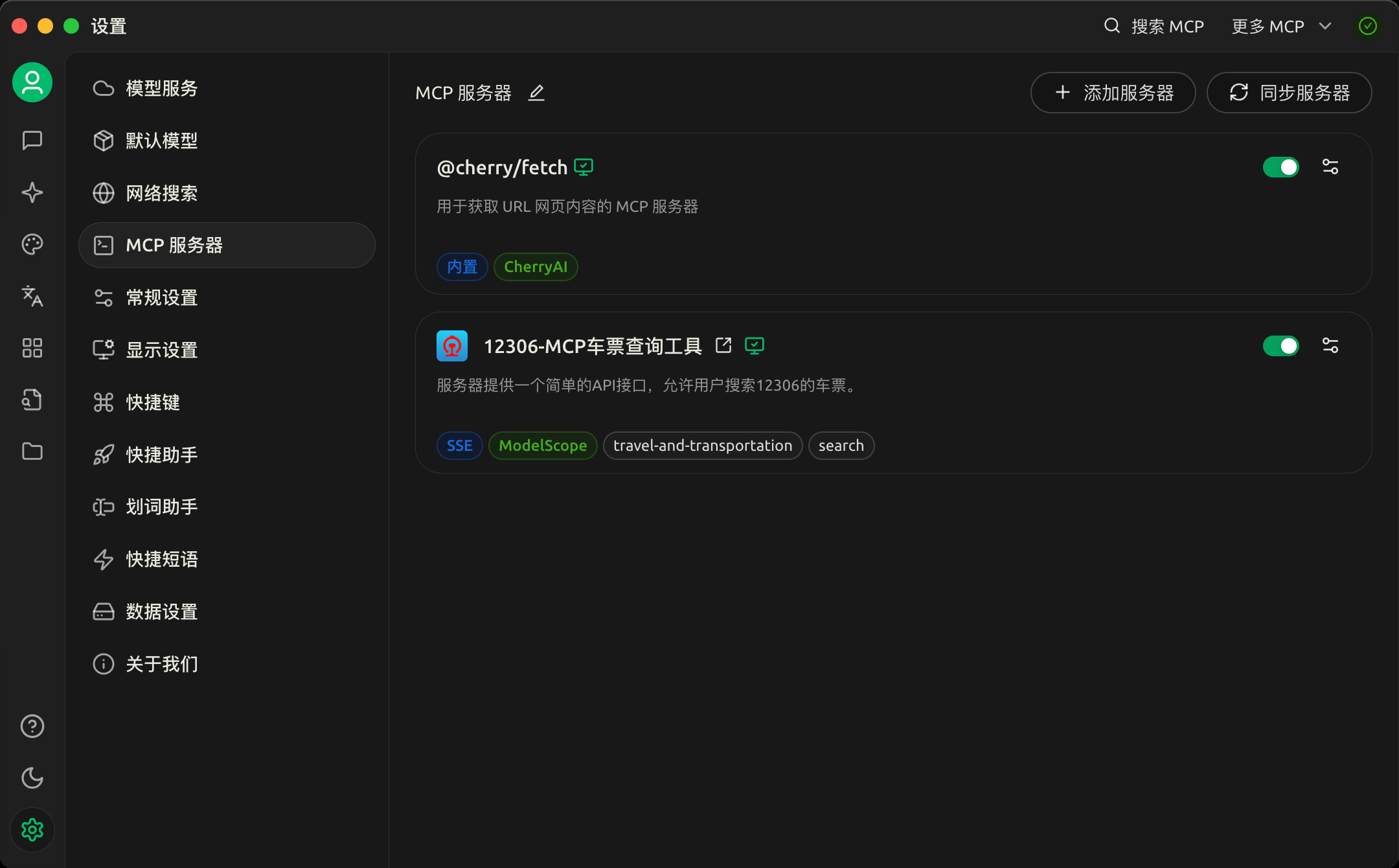Click the 搜索 MCP search field
This screenshot has width=1399, height=868.
click(x=1154, y=27)
